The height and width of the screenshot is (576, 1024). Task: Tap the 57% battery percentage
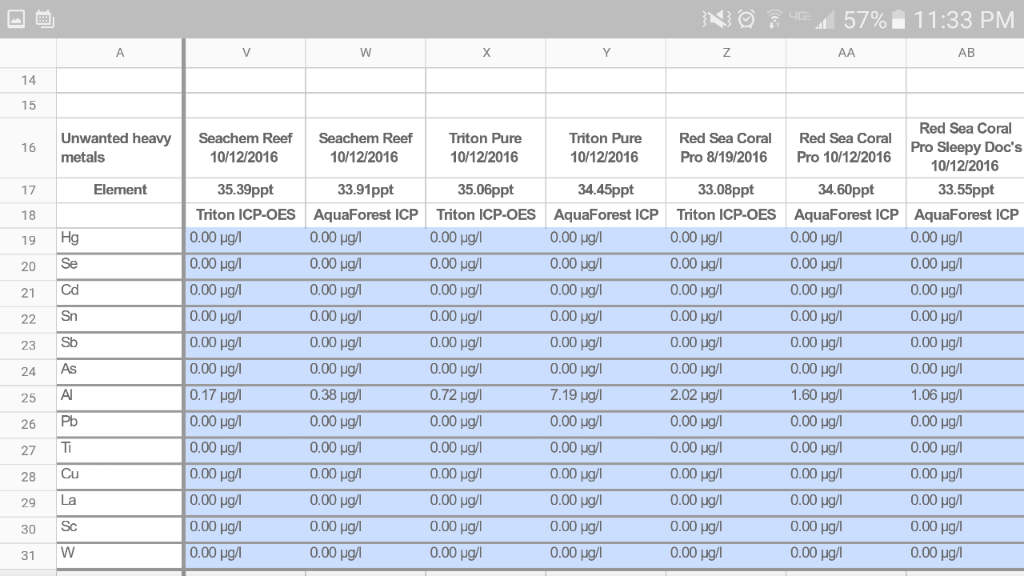coord(865,20)
